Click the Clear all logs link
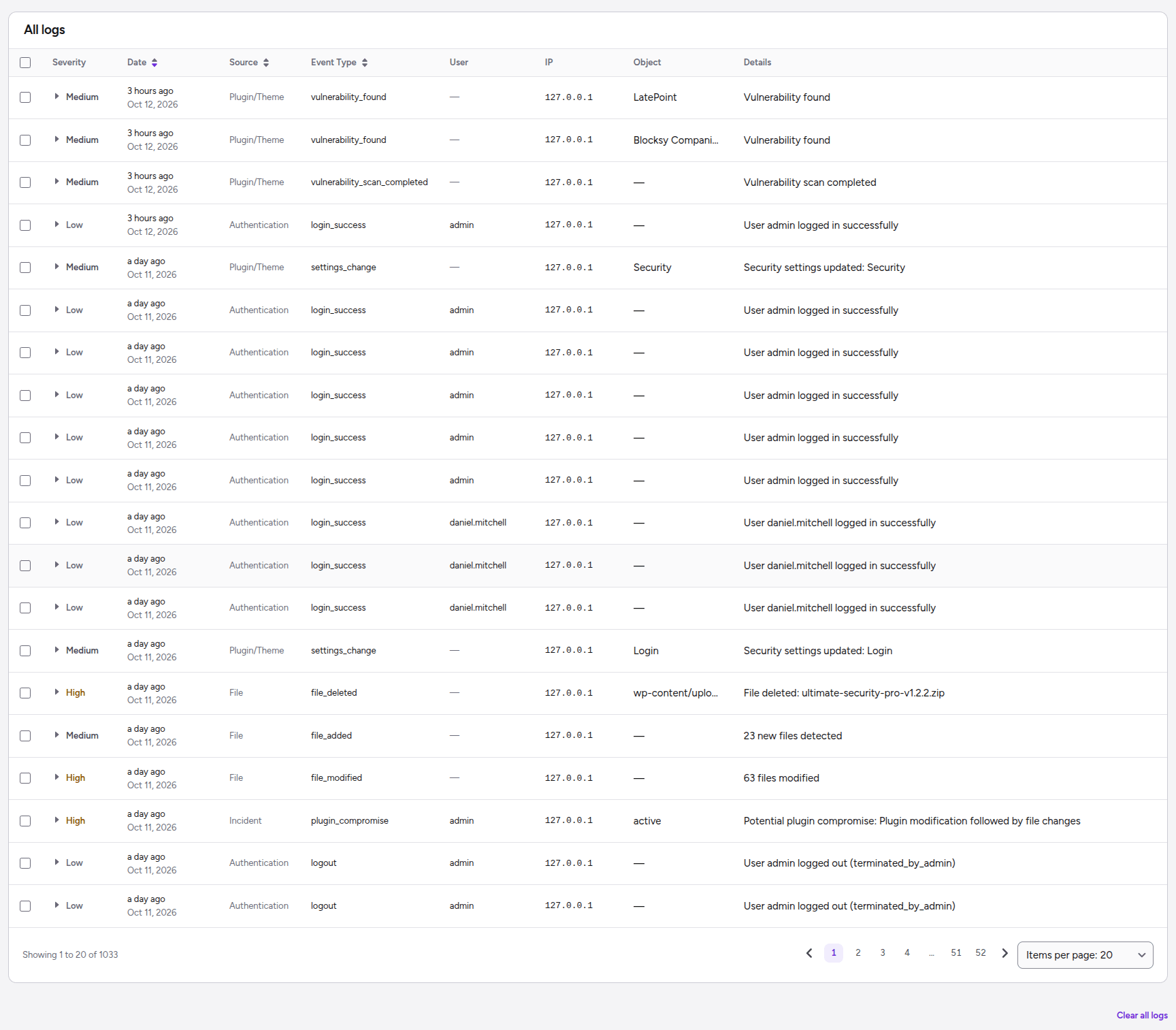 pyautogui.click(x=1142, y=1015)
